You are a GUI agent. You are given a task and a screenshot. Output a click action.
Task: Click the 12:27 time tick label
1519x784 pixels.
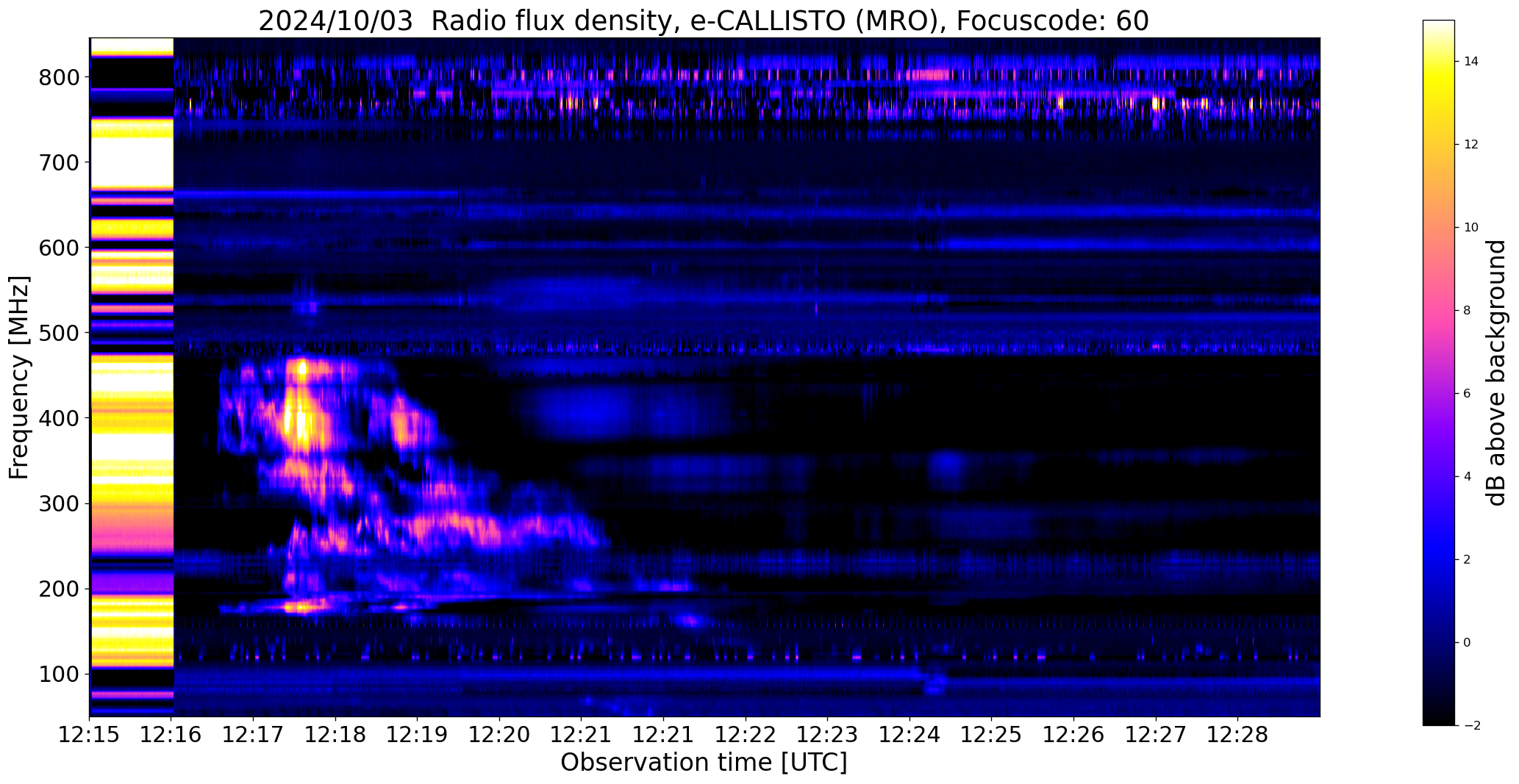[1156, 734]
